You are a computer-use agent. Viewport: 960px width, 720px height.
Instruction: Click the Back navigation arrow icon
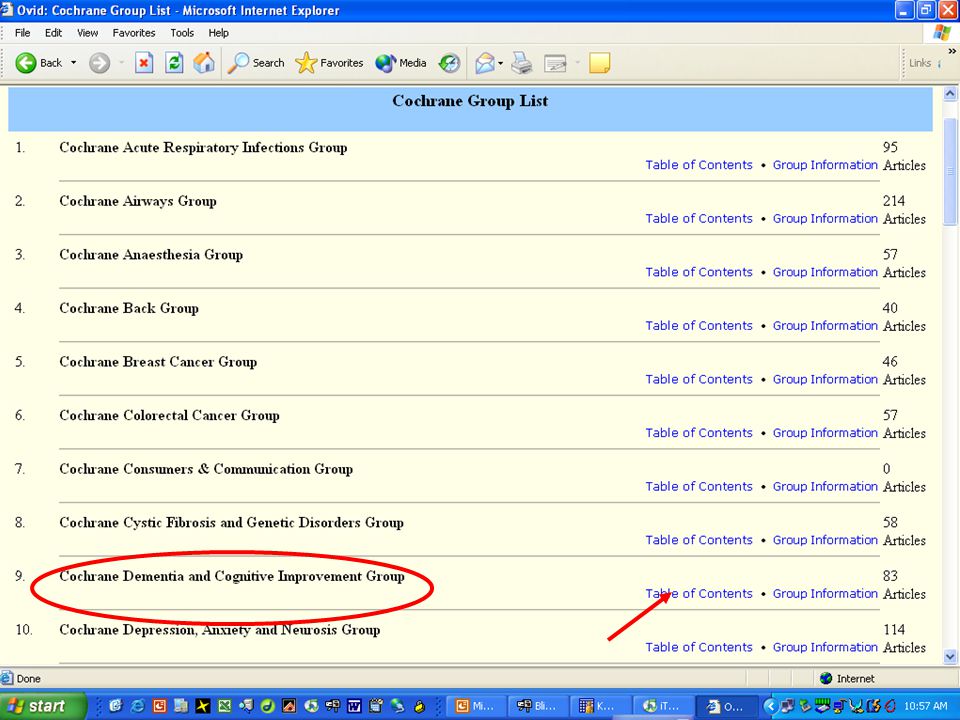(x=26, y=62)
